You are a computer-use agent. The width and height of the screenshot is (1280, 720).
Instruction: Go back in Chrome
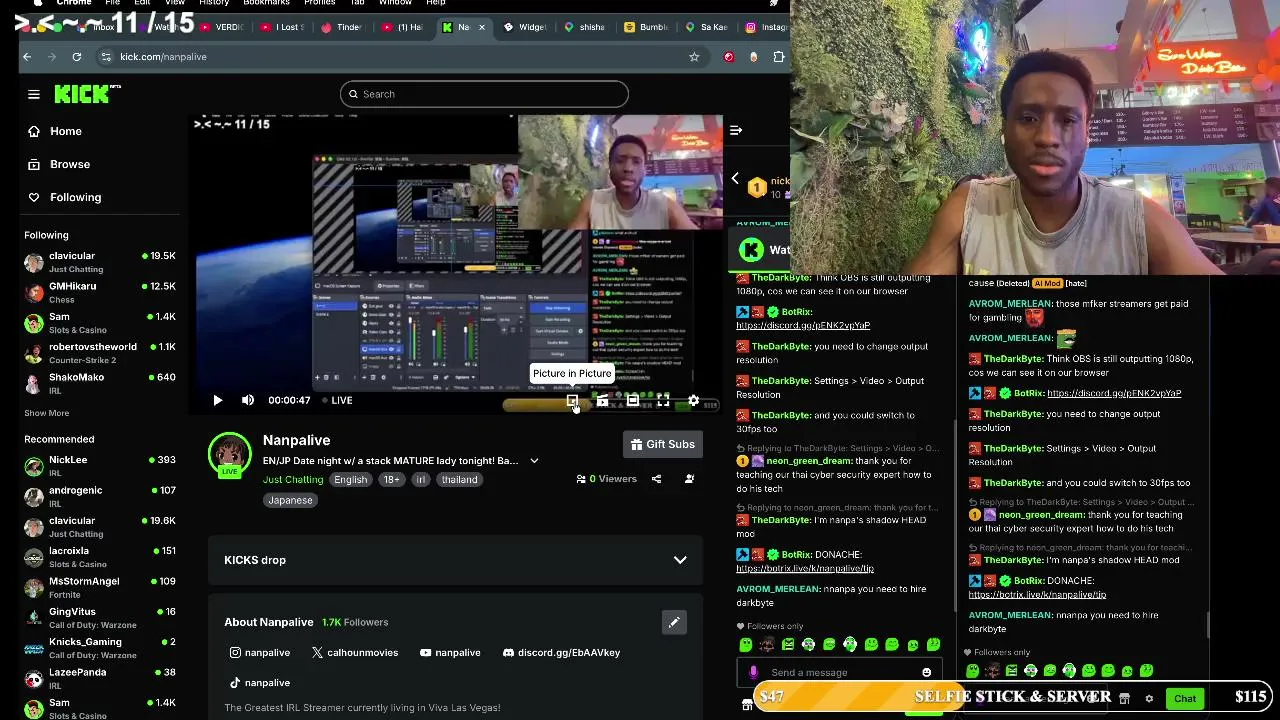(27, 57)
